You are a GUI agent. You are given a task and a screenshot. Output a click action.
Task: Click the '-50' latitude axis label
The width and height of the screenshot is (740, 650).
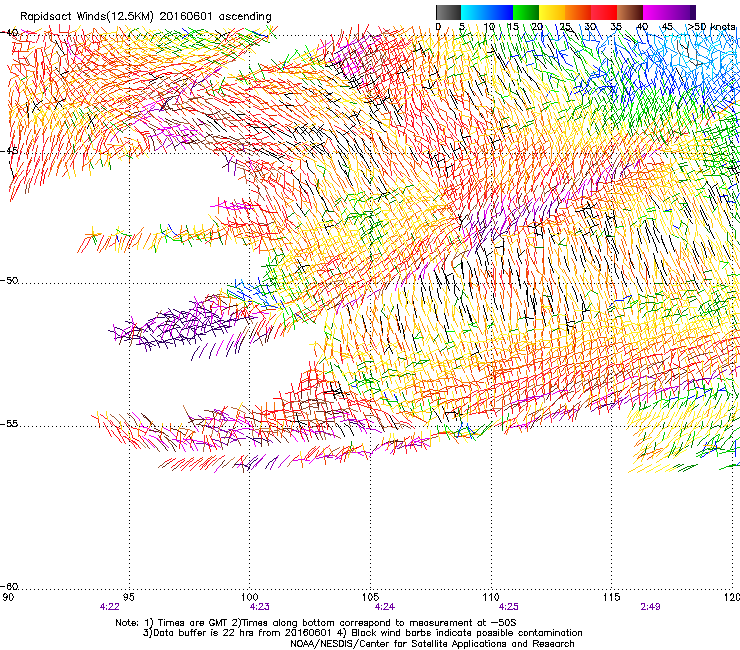tap(9, 281)
